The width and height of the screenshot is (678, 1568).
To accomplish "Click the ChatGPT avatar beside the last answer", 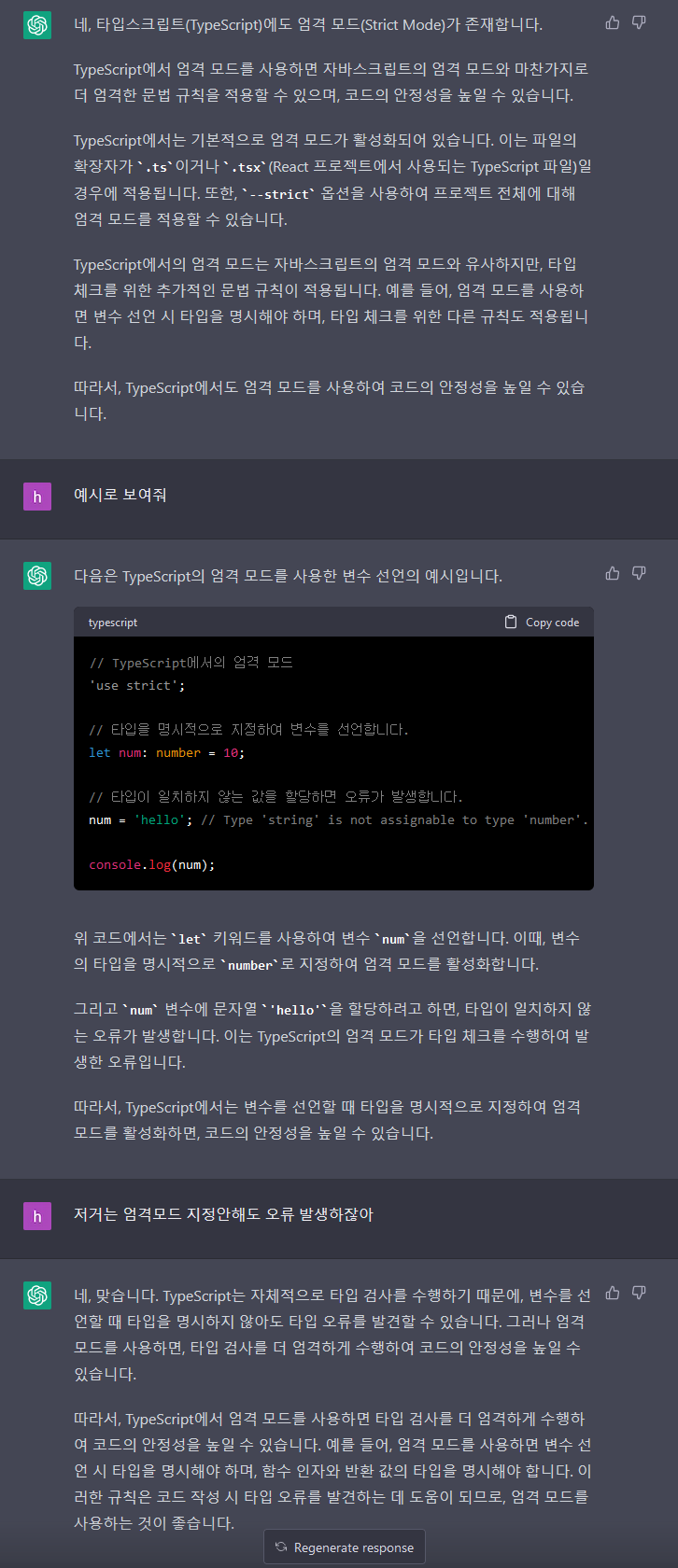I will click(37, 1295).
